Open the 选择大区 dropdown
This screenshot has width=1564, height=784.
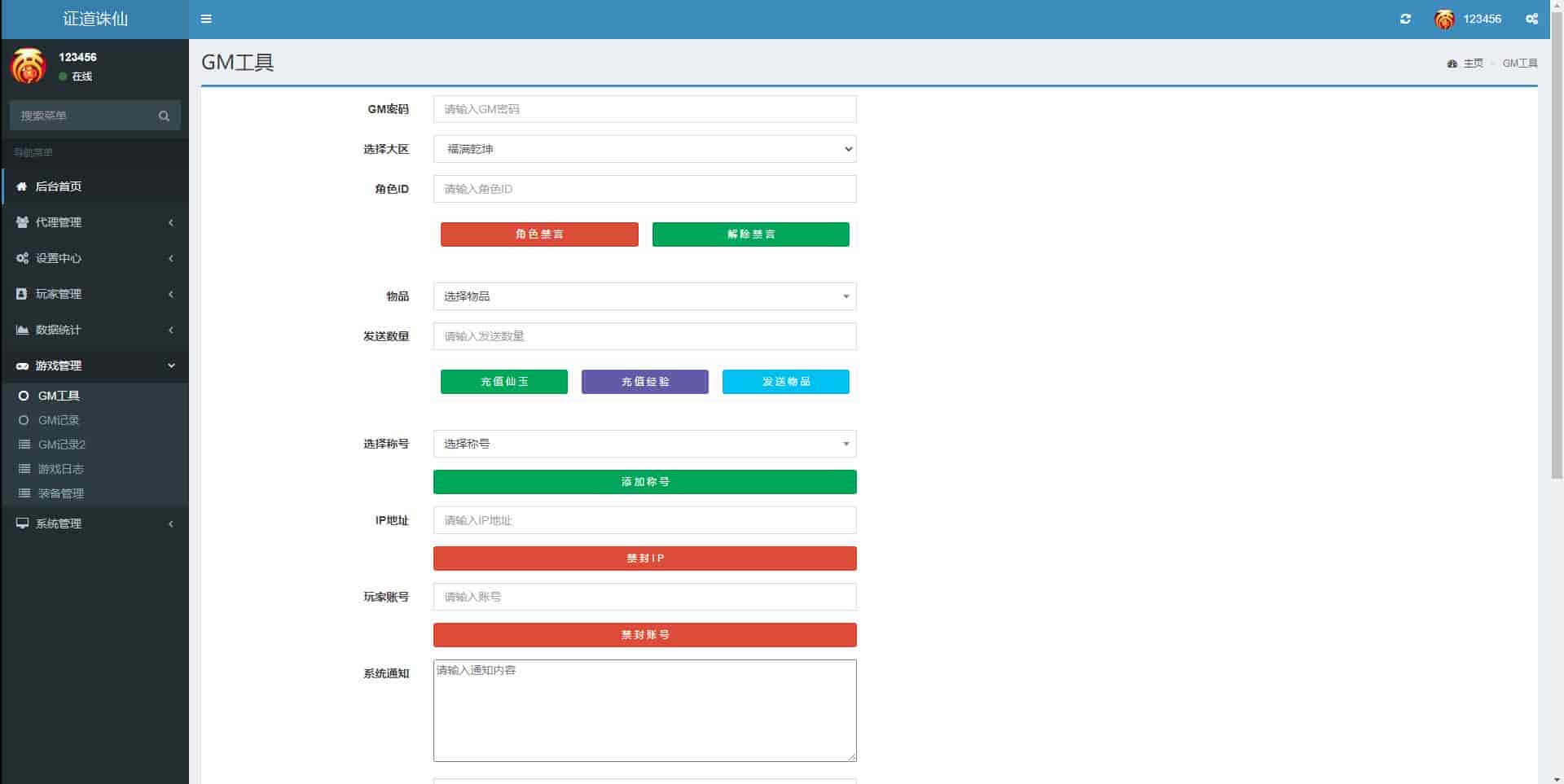(x=644, y=149)
